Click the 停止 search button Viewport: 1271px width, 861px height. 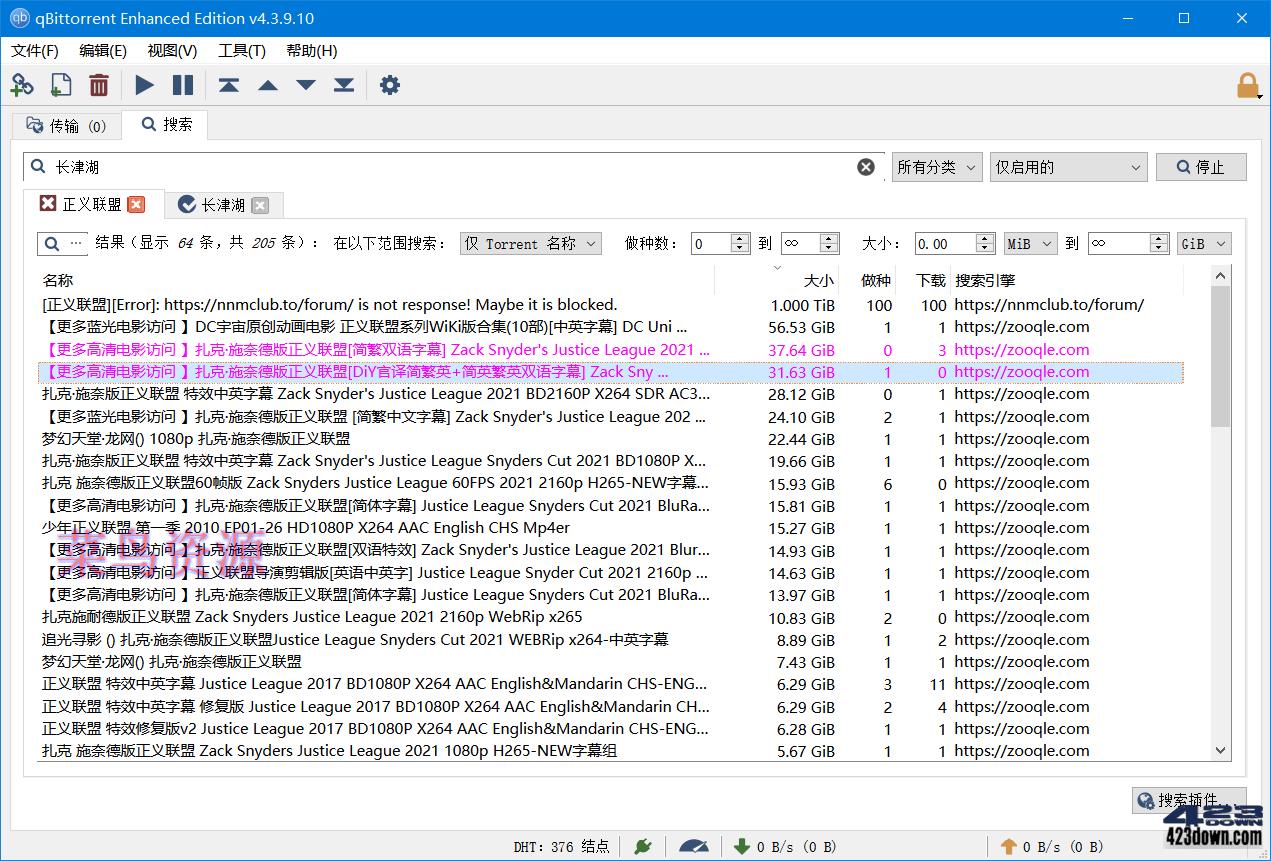point(1201,167)
